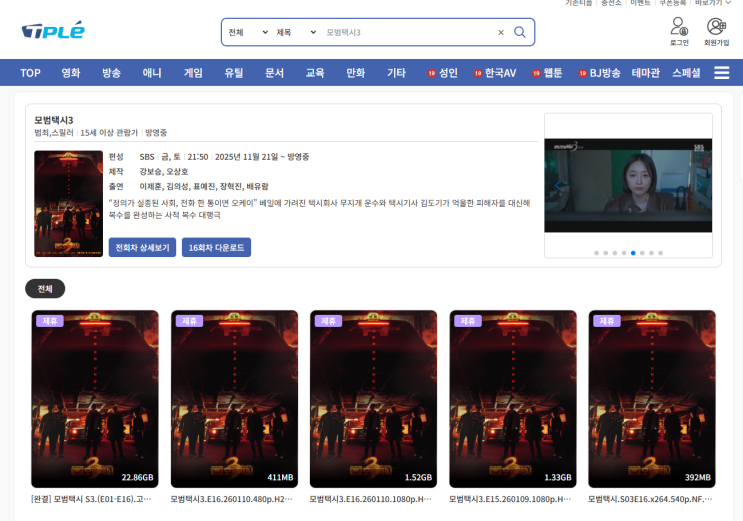Expand the 바로가기 dropdown at top right
This screenshot has width=743, height=521.
pyautogui.click(x=713, y=3)
